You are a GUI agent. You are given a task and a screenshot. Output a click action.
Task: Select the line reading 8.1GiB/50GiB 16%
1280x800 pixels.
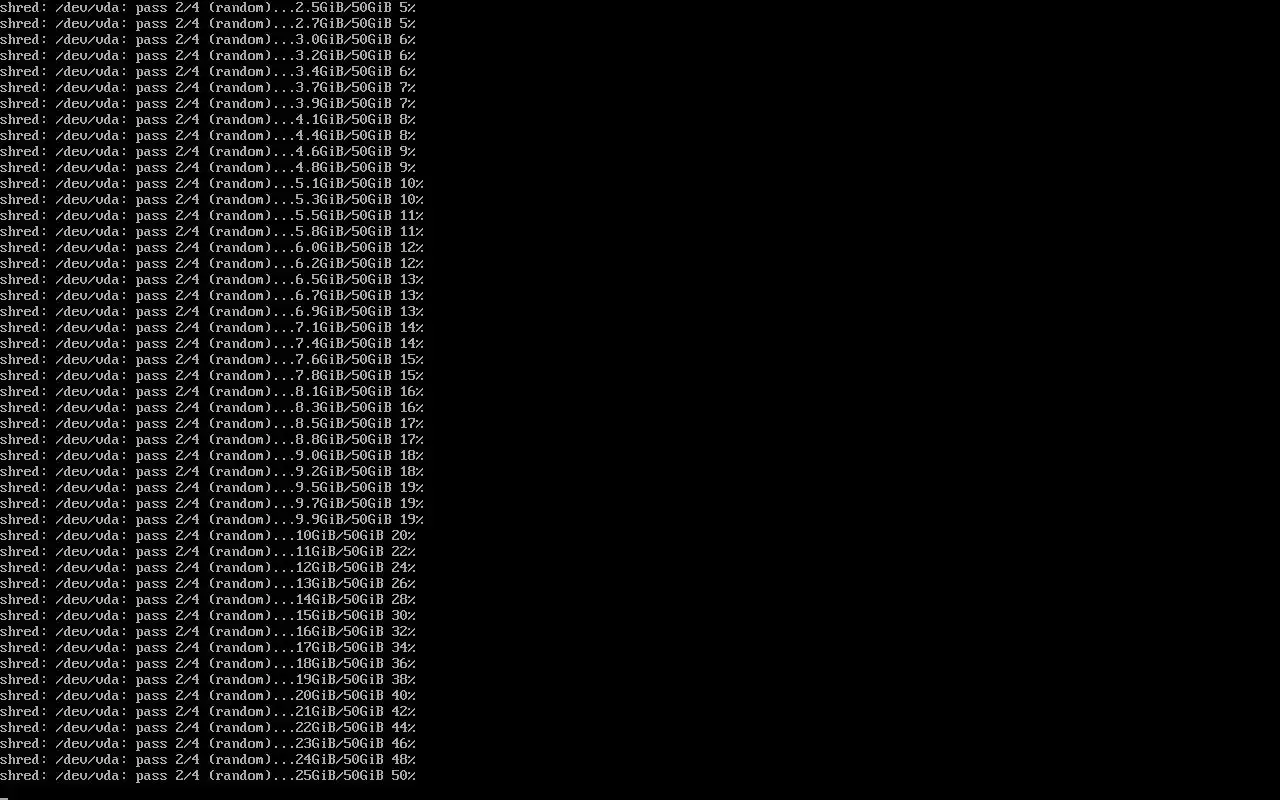click(x=212, y=392)
